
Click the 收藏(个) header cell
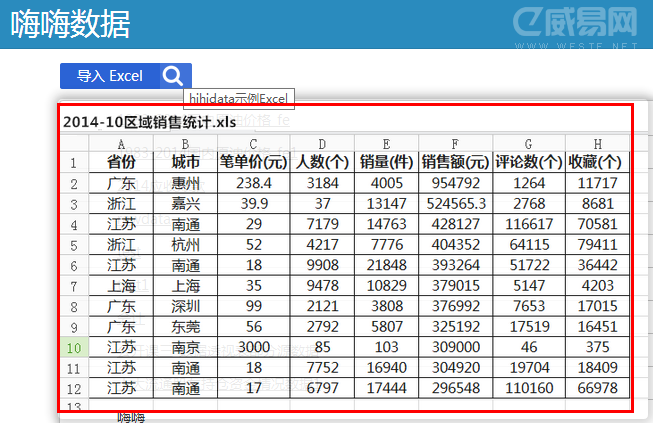pos(597,162)
